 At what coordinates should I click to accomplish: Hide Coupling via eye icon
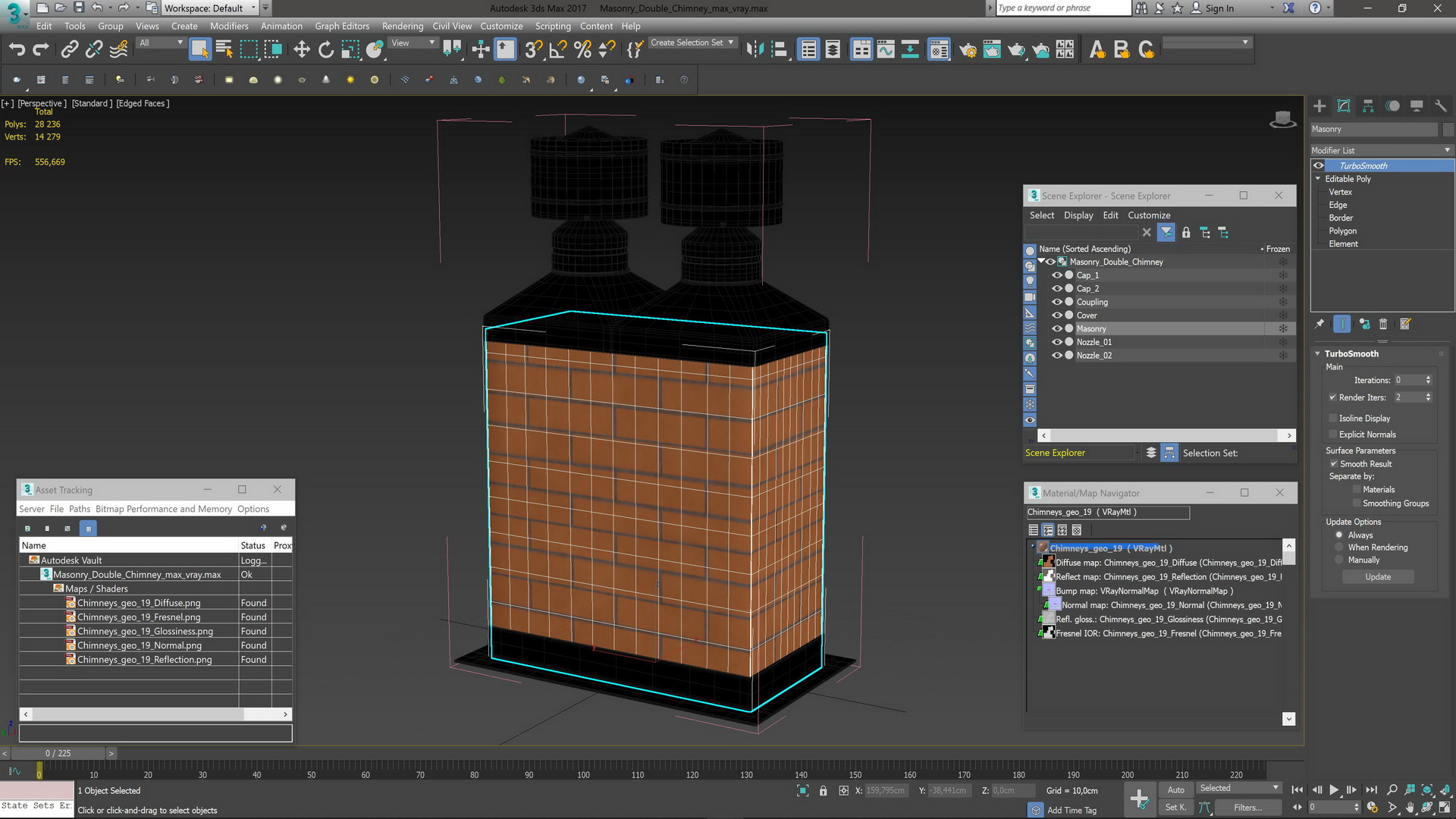tap(1056, 302)
